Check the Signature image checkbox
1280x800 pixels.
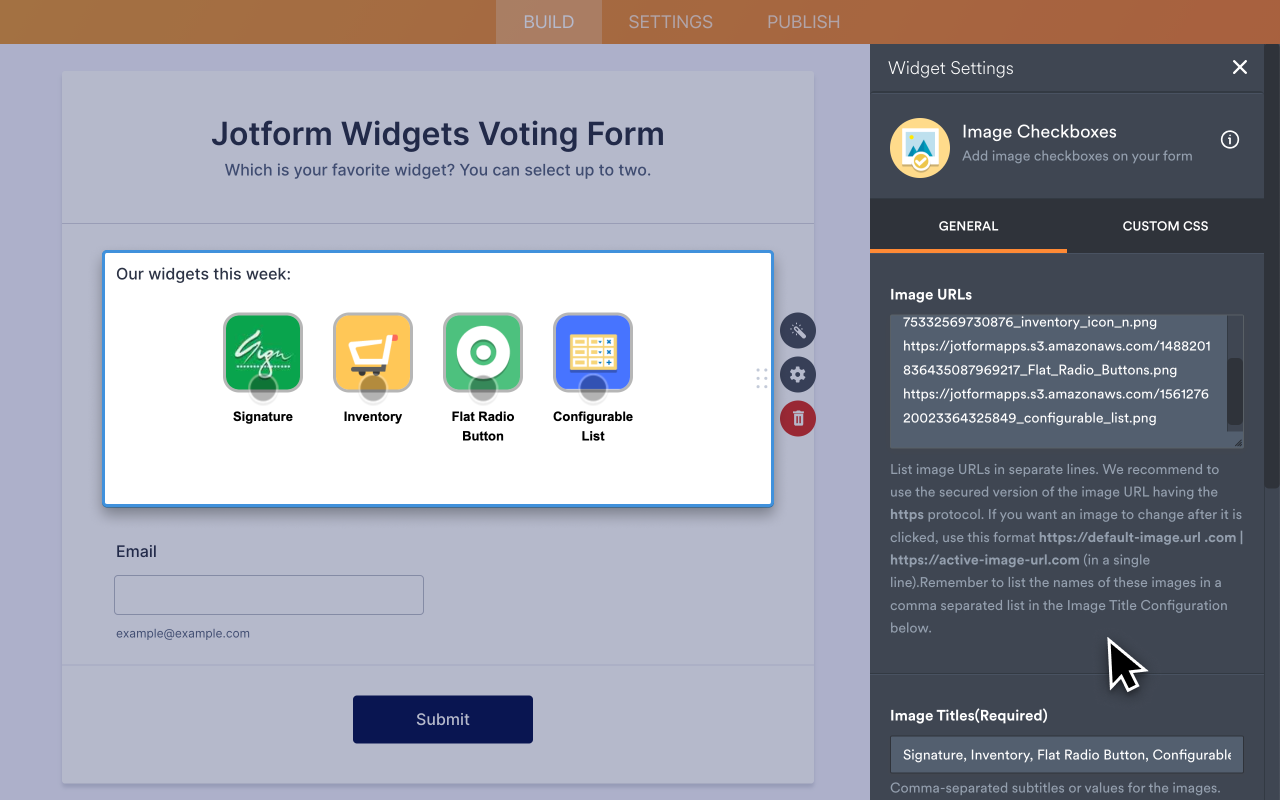tap(263, 386)
